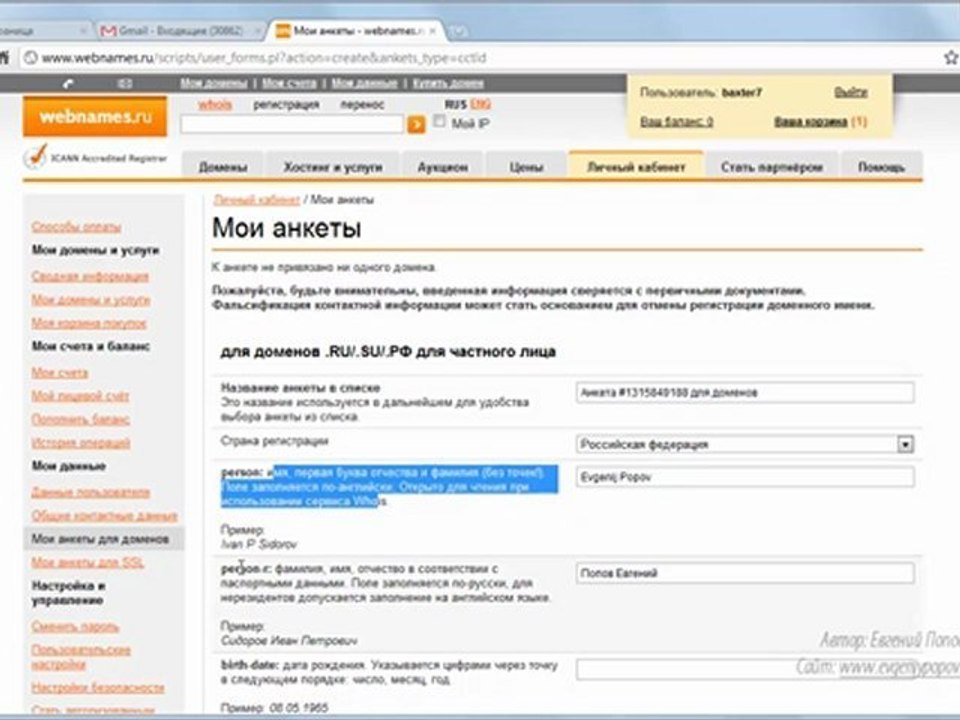Open Способы оплаты in sidebar
This screenshot has width=960, height=720.
(x=76, y=227)
